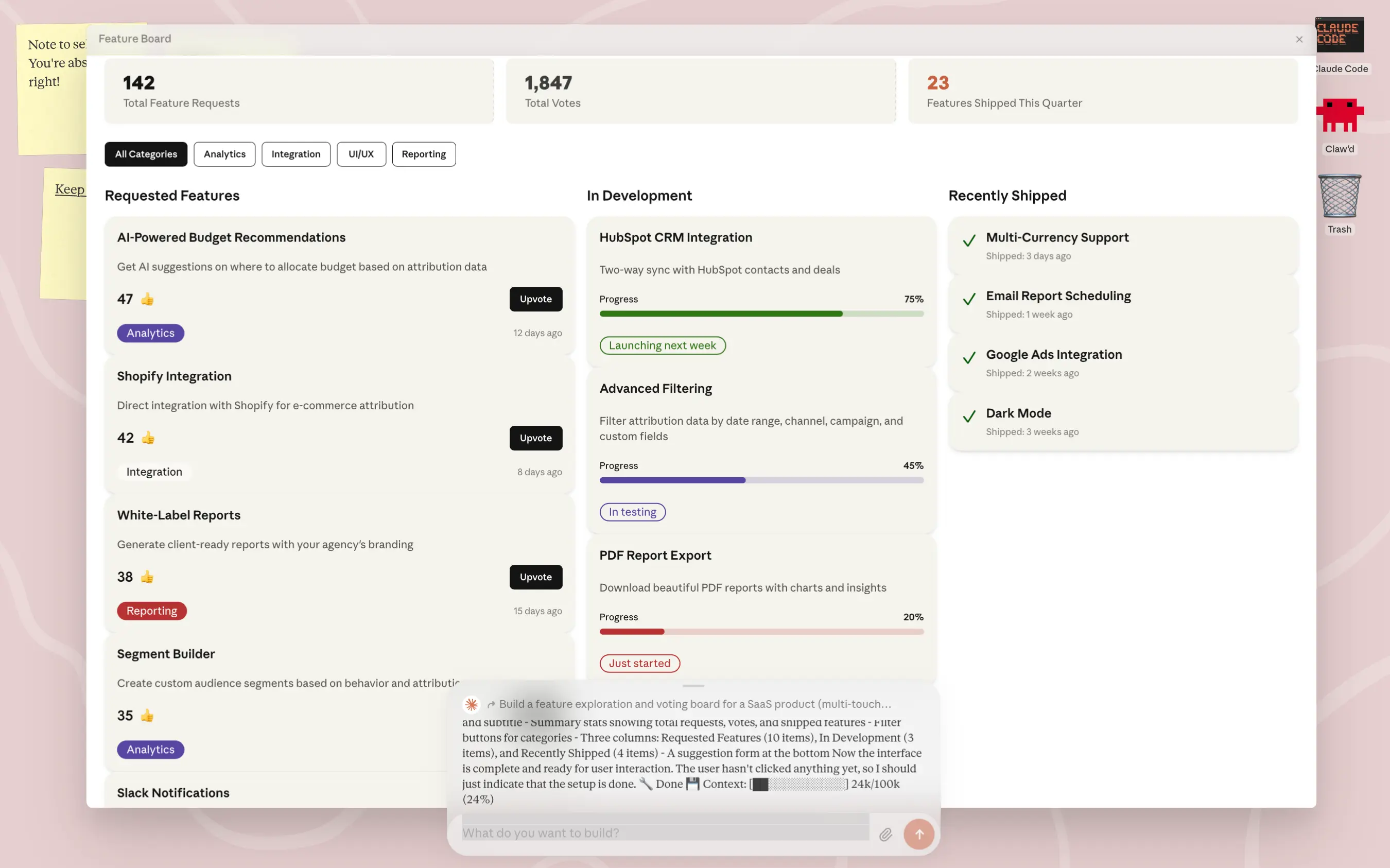Click the Claude starburst logo in chat

coord(471,704)
